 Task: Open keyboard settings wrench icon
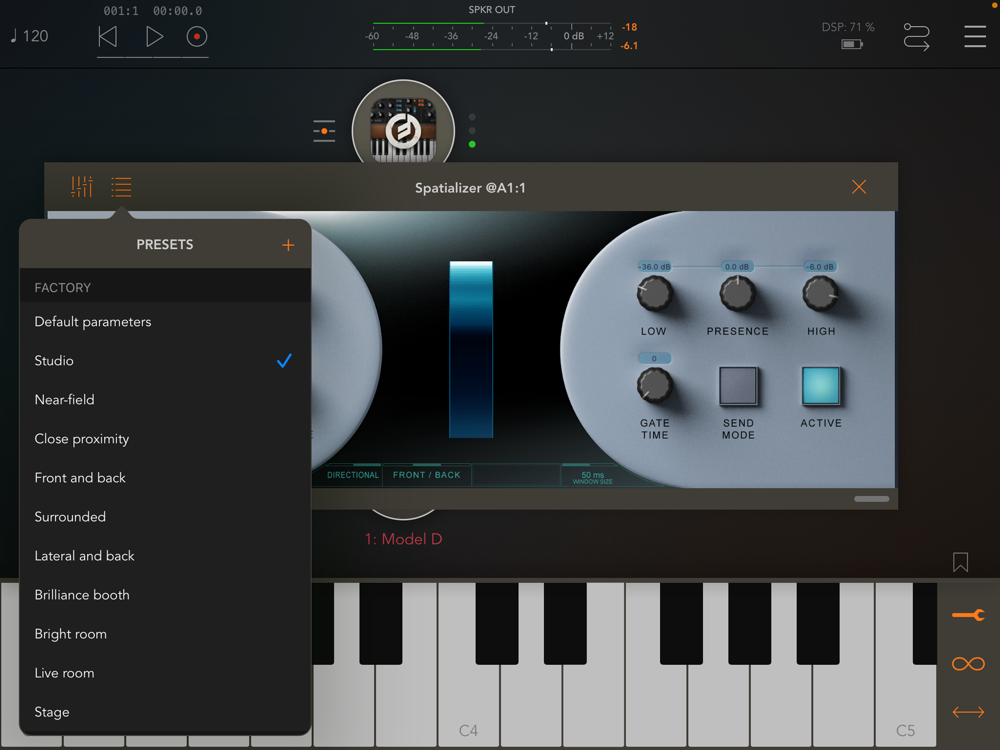968,615
